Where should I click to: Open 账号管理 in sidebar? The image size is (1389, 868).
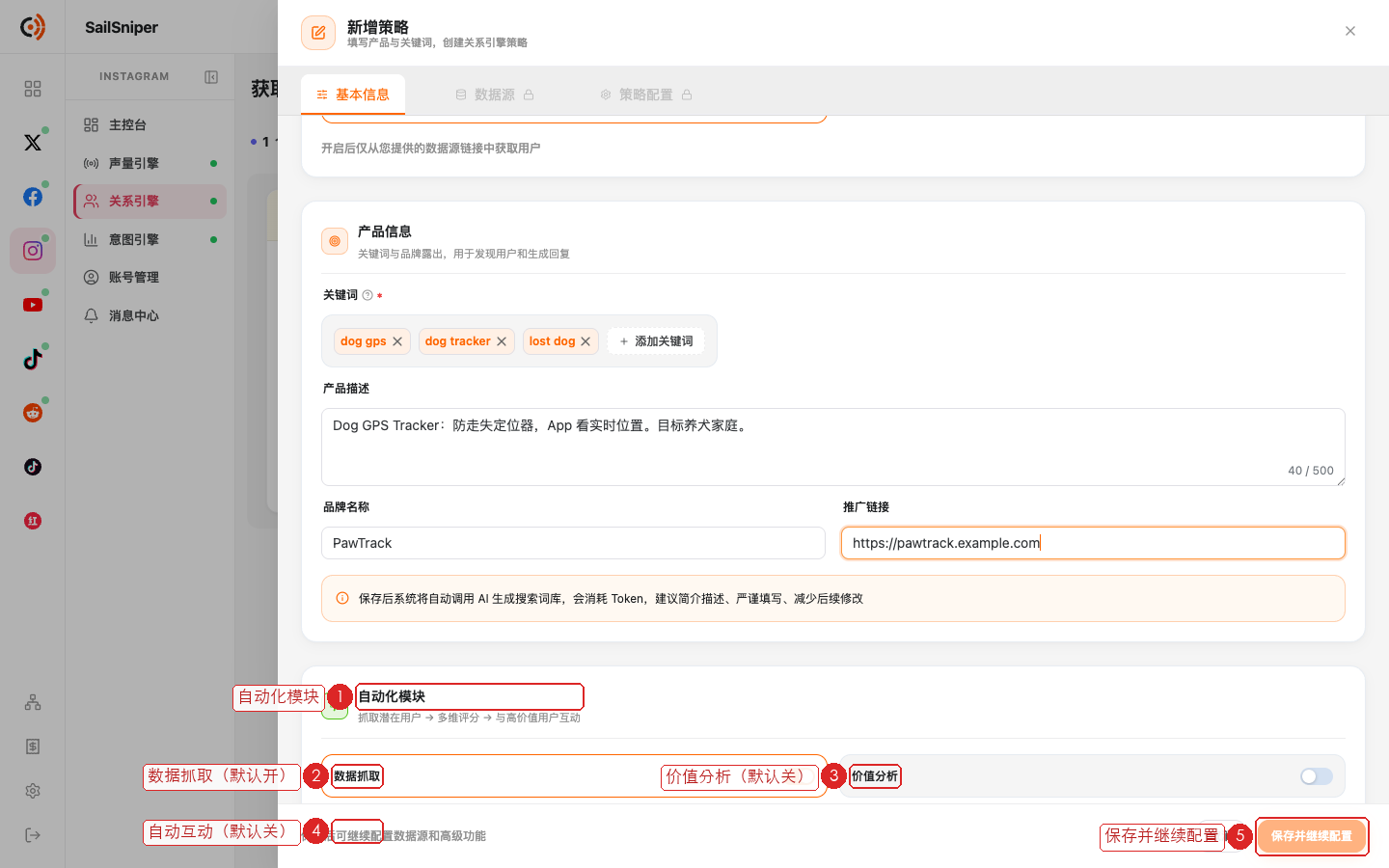[150, 278]
